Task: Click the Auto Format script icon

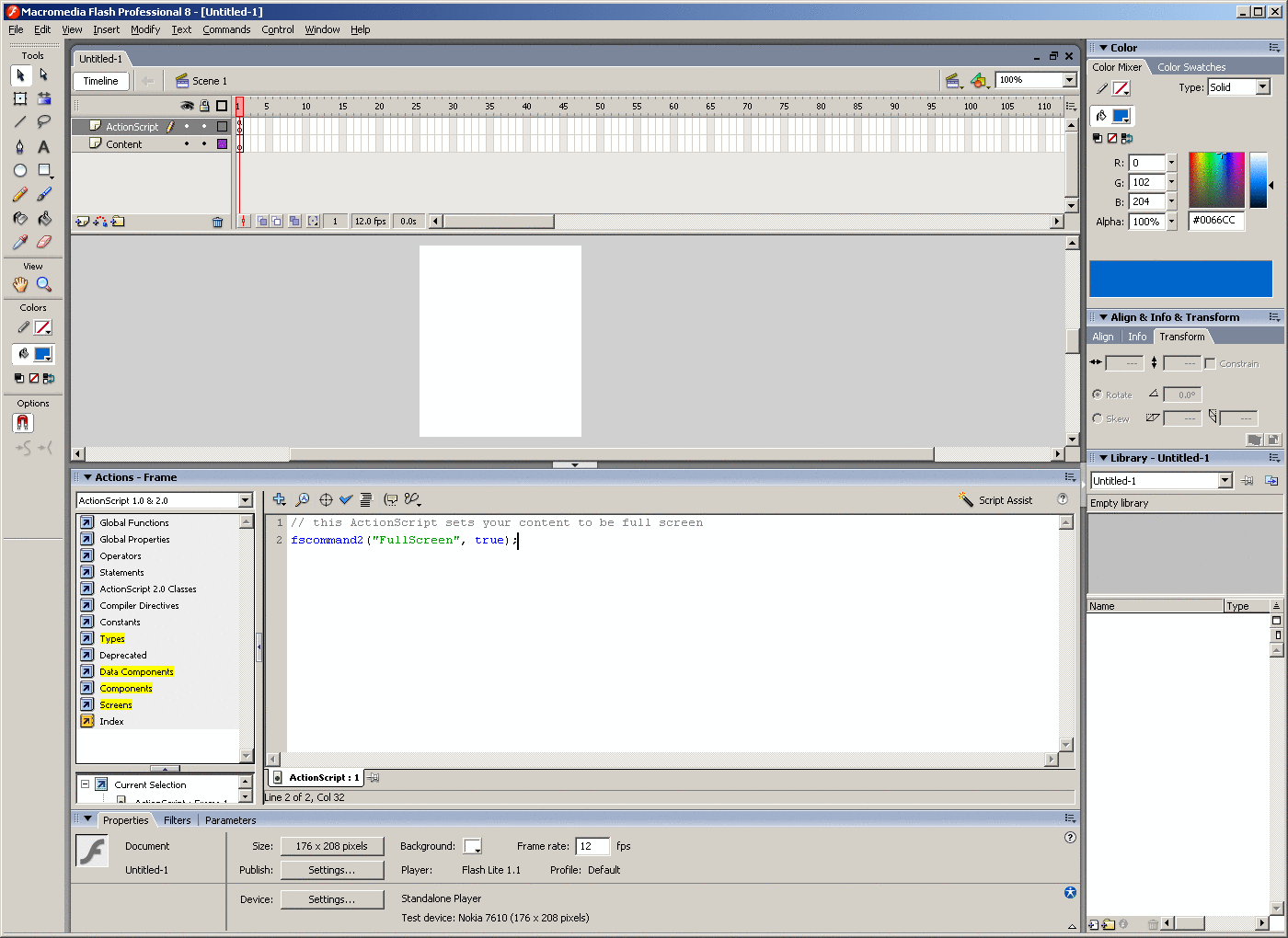Action: pyautogui.click(x=365, y=499)
